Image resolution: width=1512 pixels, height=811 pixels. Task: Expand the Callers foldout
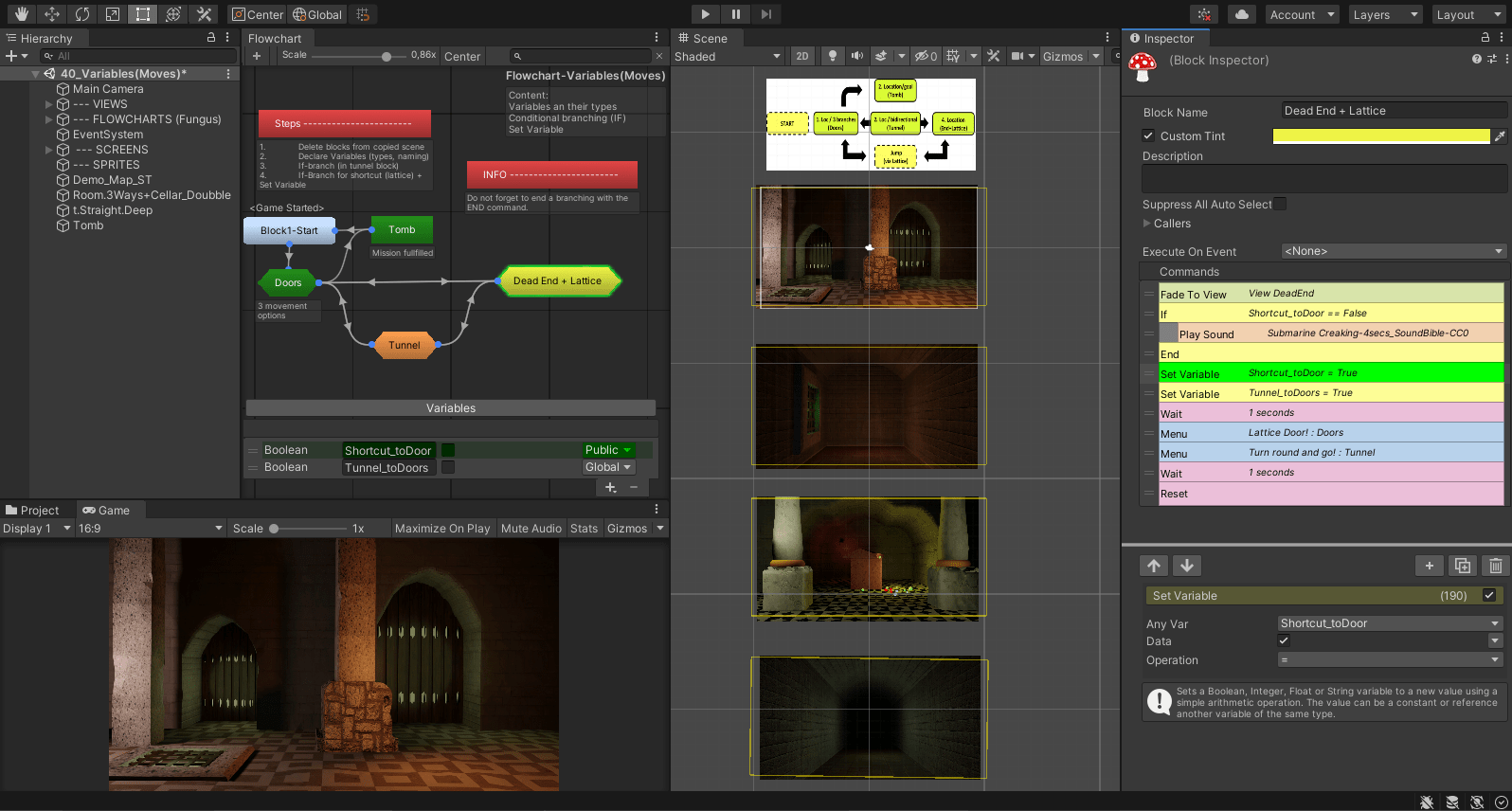tap(1147, 224)
